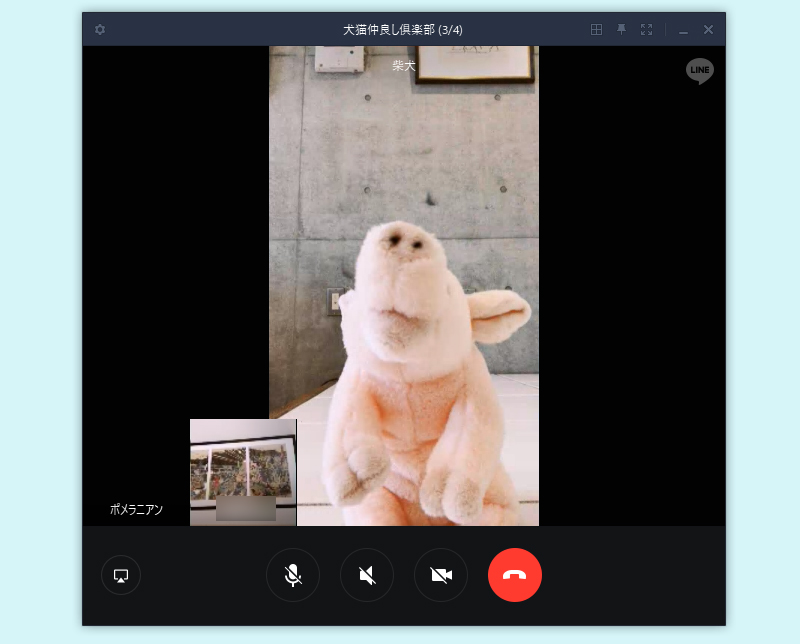Image resolution: width=800 pixels, height=644 pixels.
Task: Start screen sharing
Action: pyautogui.click(x=121, y=575)
